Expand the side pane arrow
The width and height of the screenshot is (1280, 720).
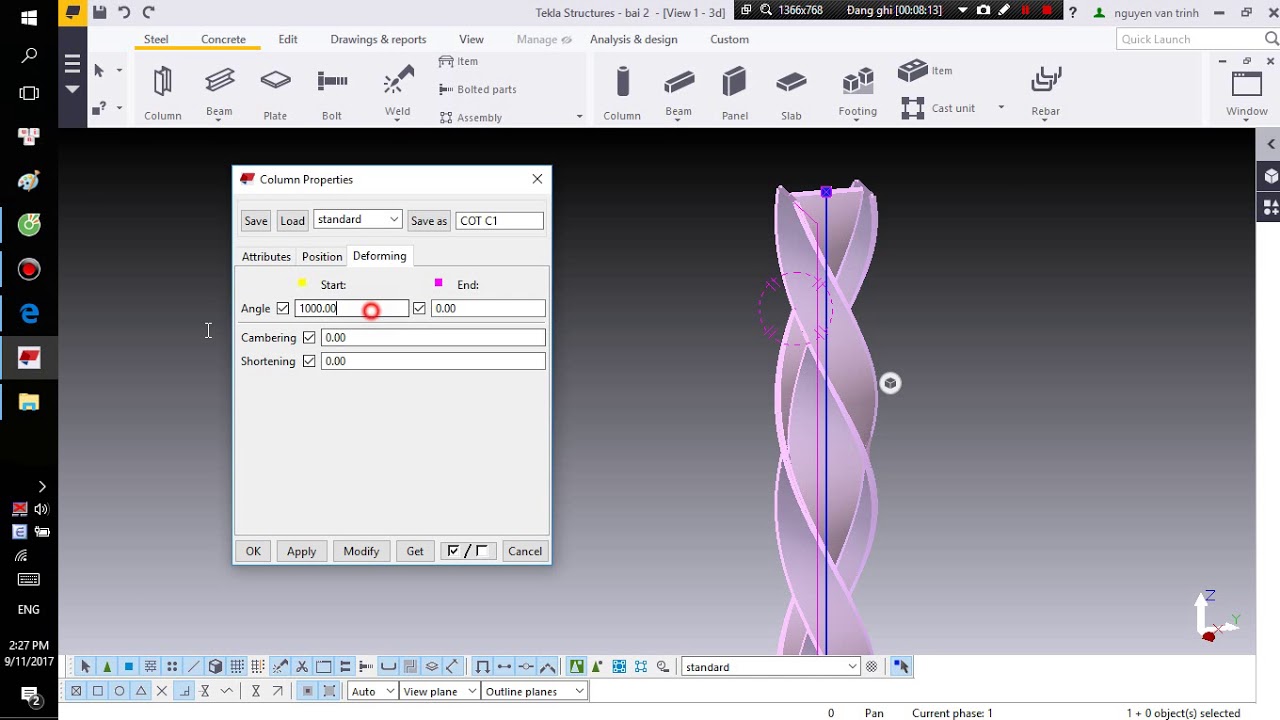point(1271,145)
